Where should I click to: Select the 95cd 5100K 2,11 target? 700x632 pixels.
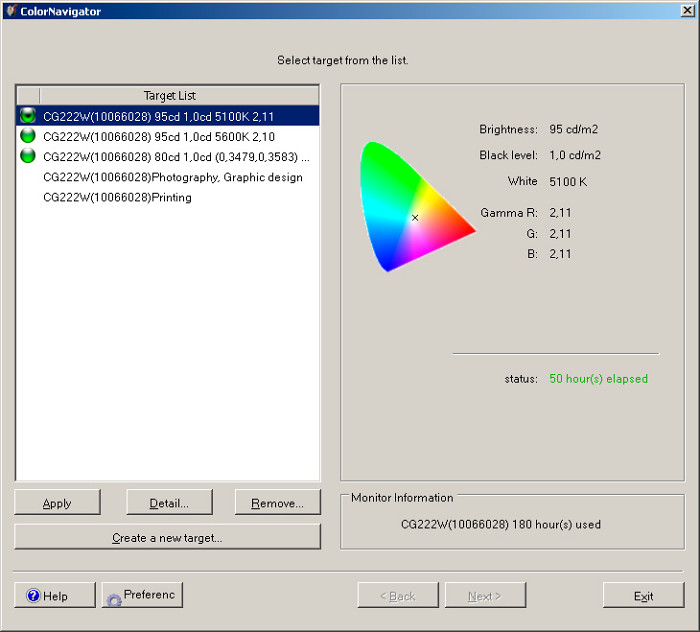(158, 116)
